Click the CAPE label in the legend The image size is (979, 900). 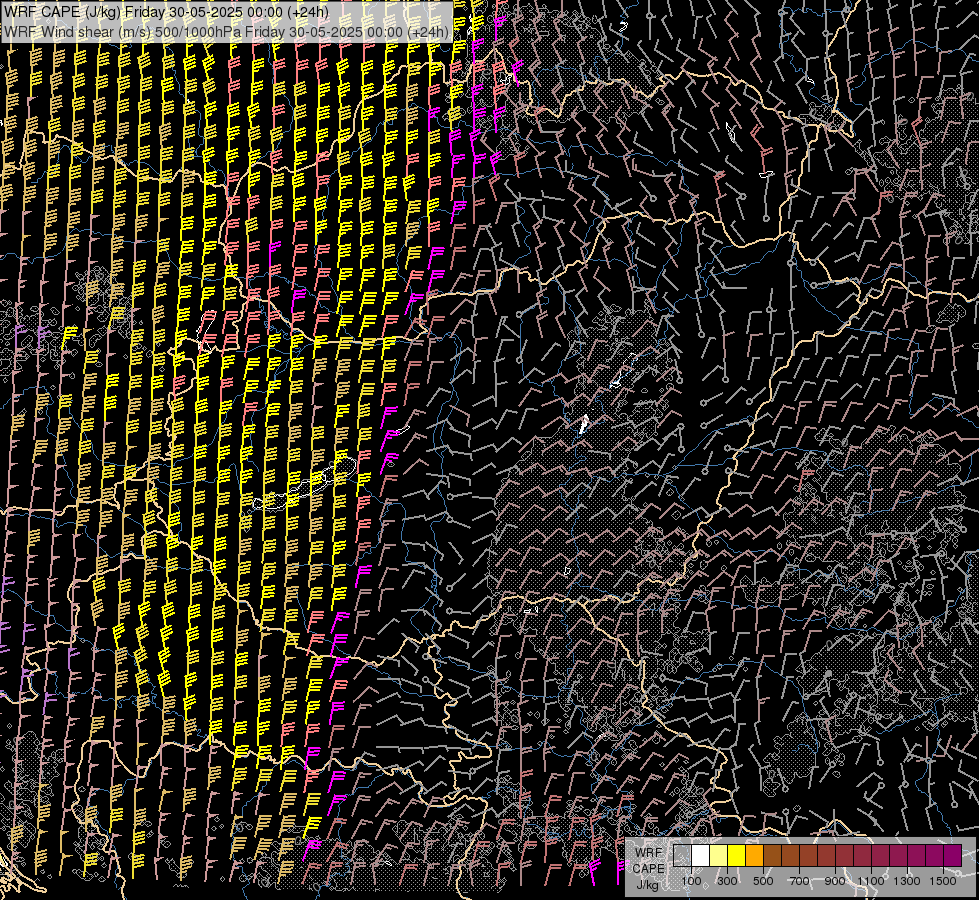[648, 869]
